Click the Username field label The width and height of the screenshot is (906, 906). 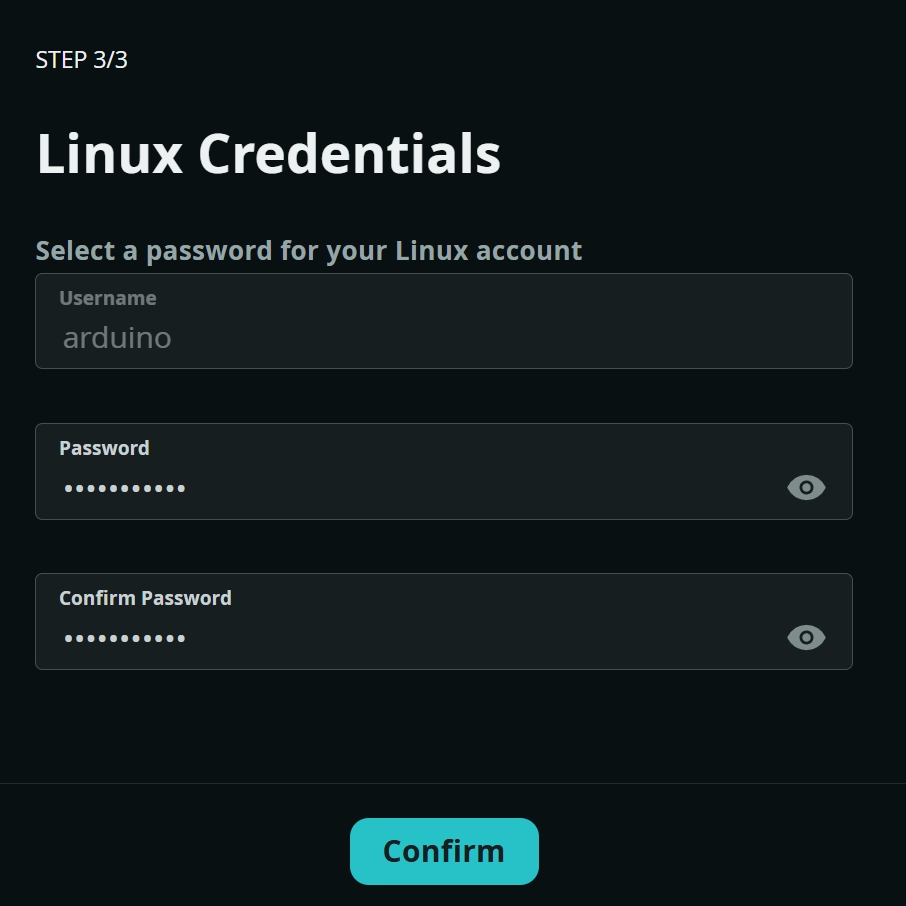coord(107,298)
